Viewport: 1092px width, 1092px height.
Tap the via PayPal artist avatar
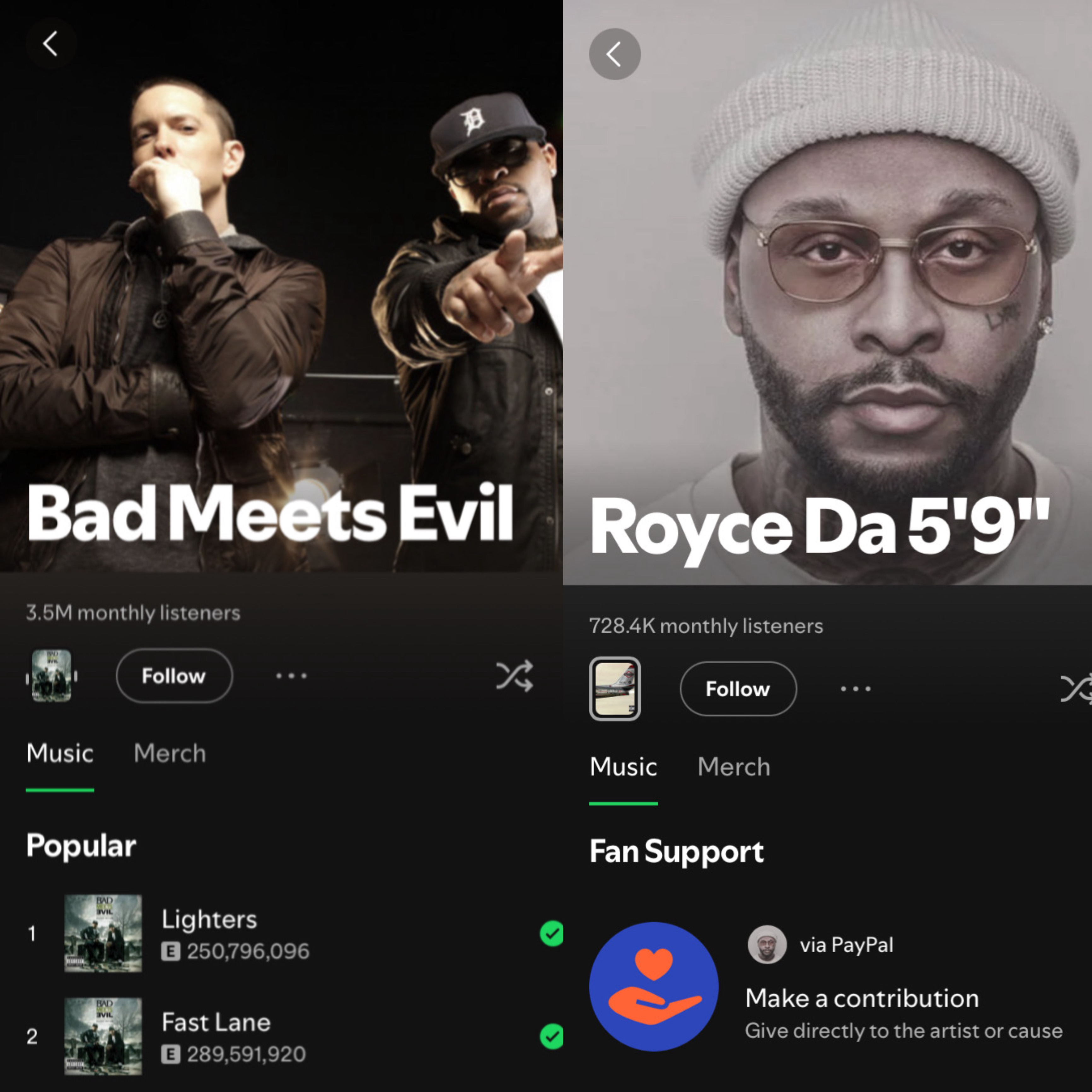767,944
